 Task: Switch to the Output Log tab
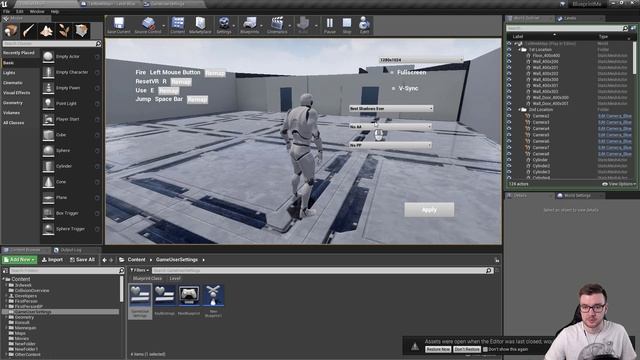point(70,250)
